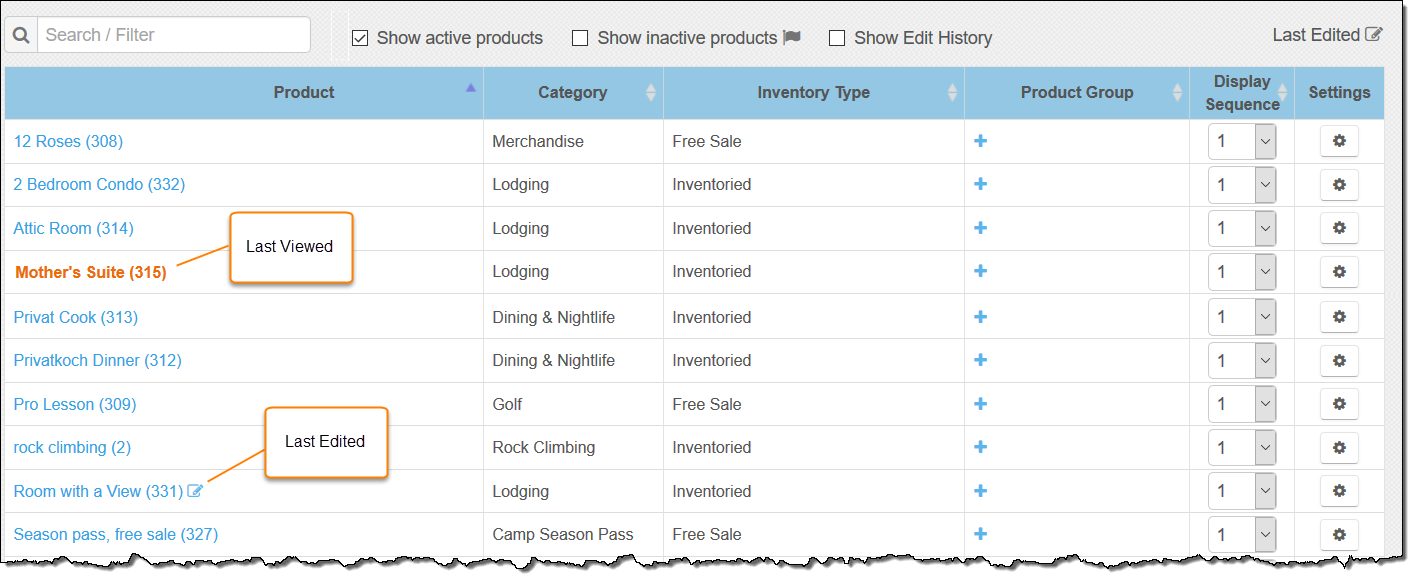
Task: Sort by the Category column header
Action: coord(573,92)
